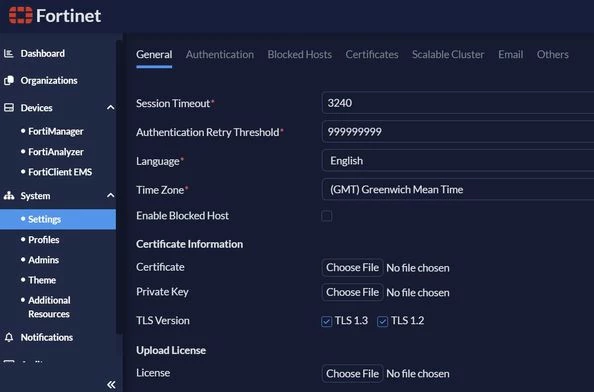Viewport: 594px width, 392px height.
Task: Open Admins under System
Action: 43,260
